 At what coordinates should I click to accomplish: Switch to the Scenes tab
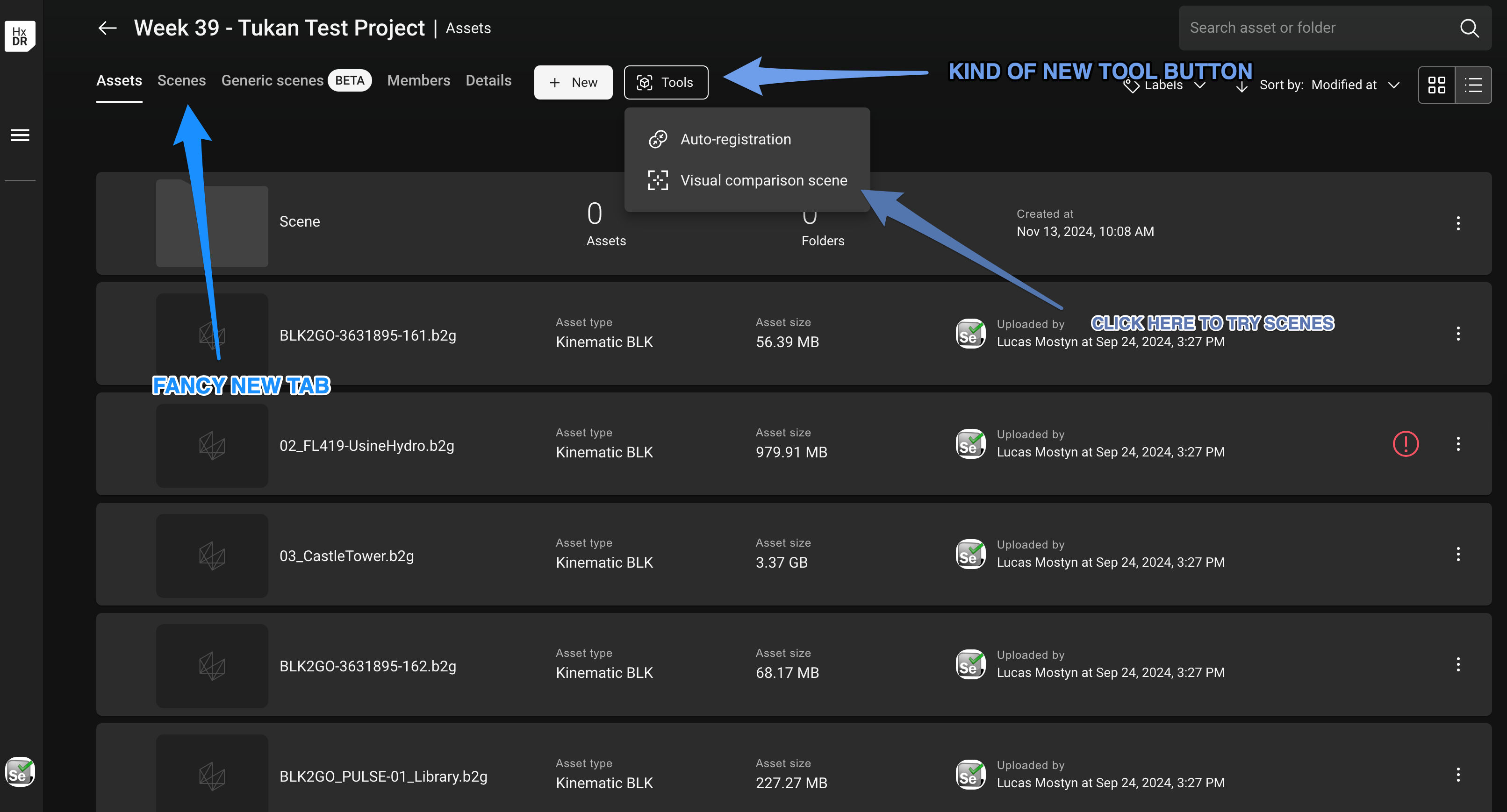(x=181, y=81)
